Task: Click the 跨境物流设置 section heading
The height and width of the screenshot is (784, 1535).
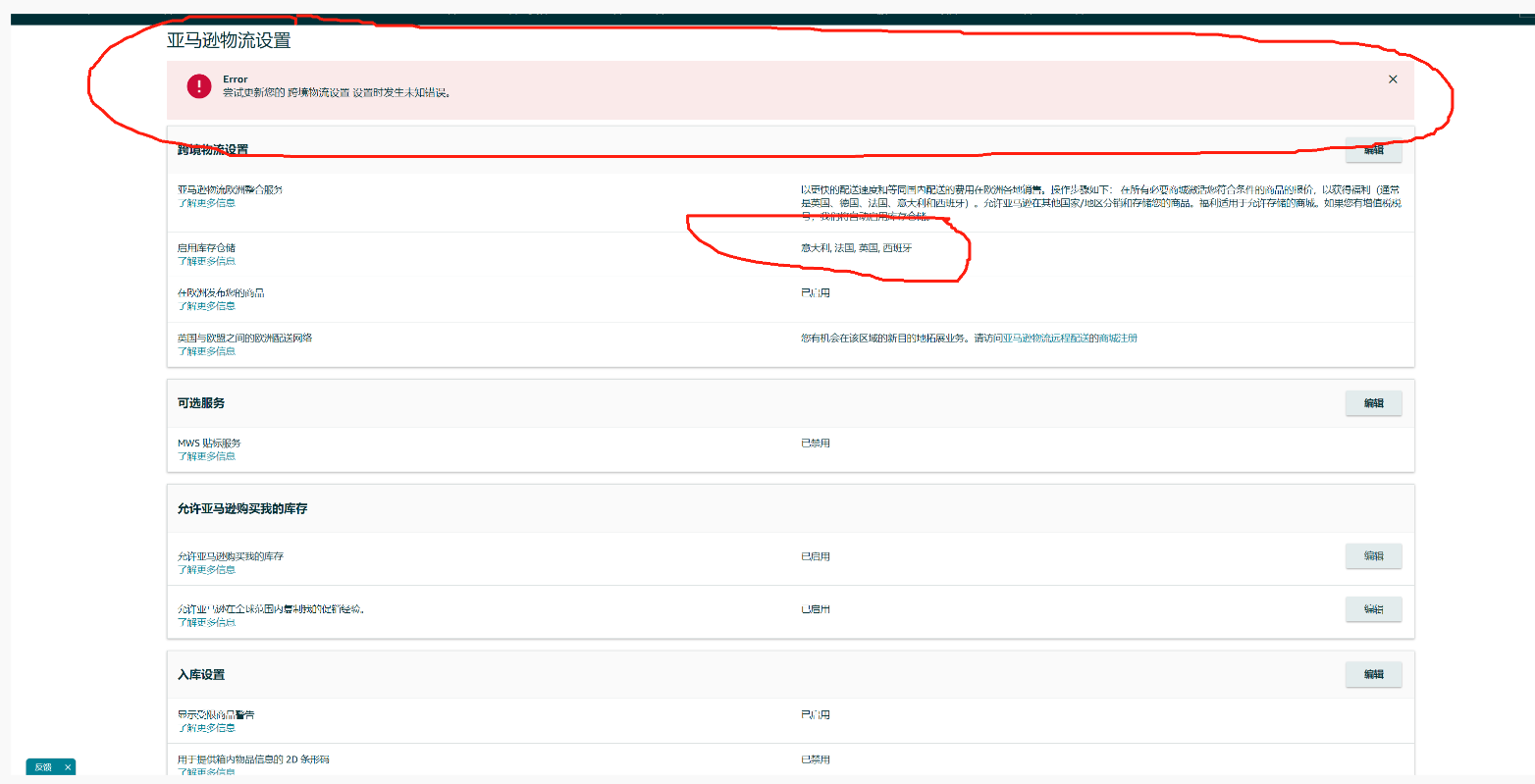Action: click(213, 150)
